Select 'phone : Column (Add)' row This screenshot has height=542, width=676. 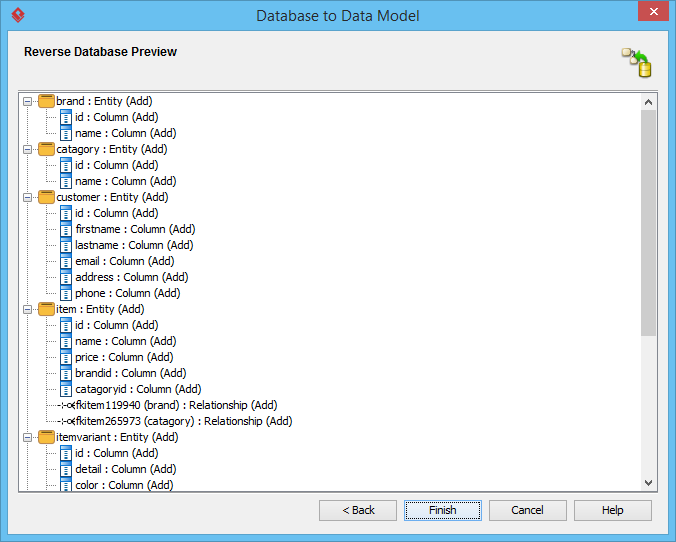[x=128, y=293]
